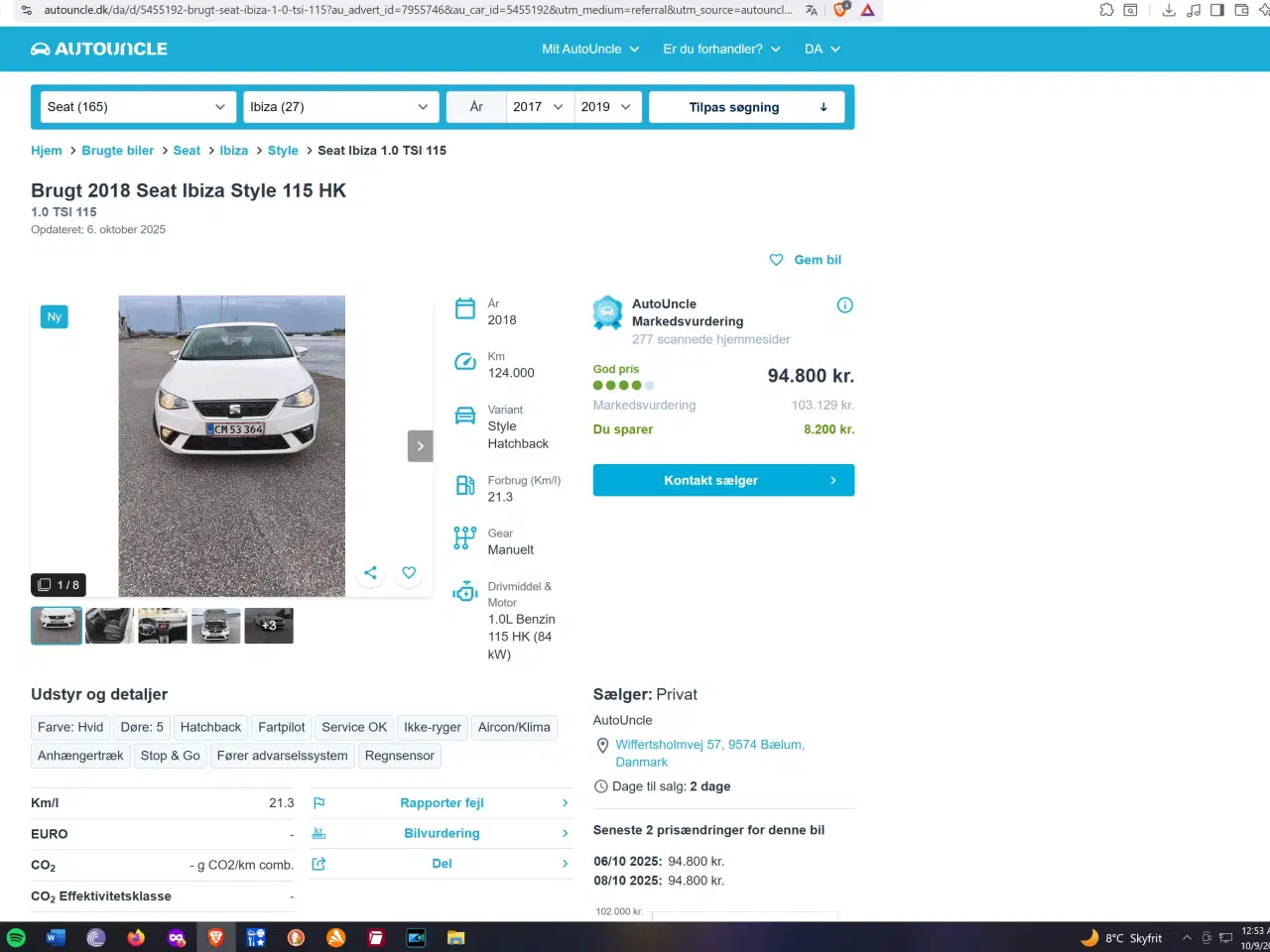Open the Seat (165) brand dropdown
Screen dimensions: 1270x952
(x=136, y=107)
